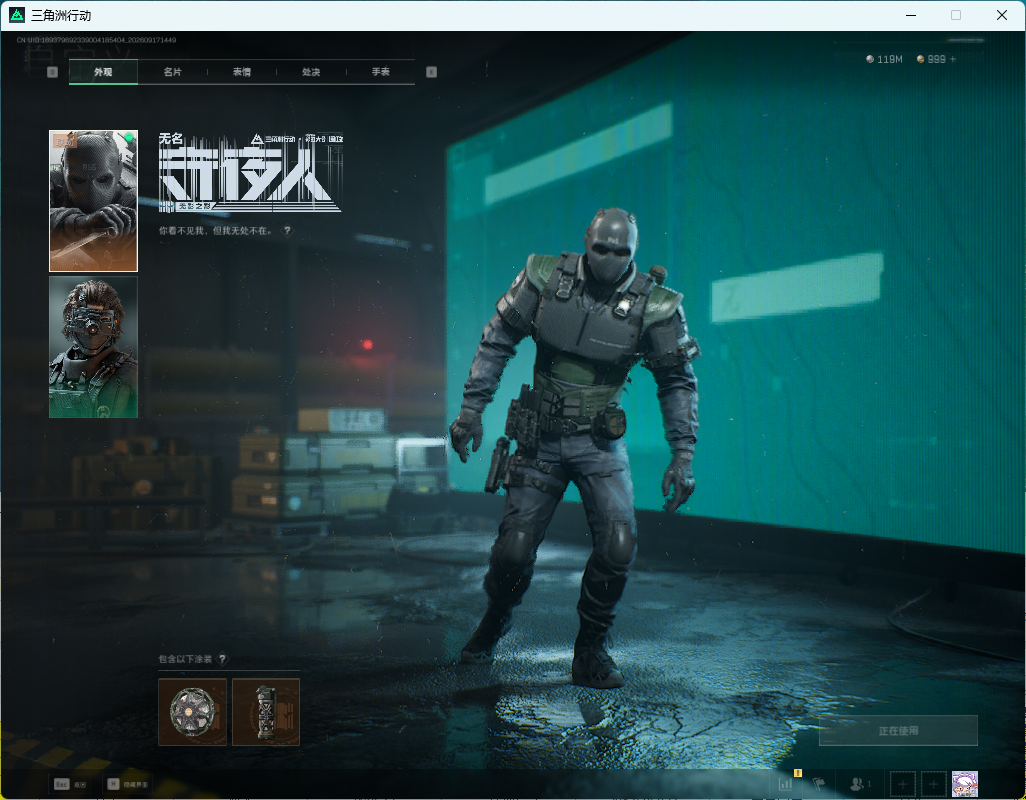The height and width of the screenshot is (800, 1026).
Task: Open the help icon next to 包含以下涂装
Action: 222,659
